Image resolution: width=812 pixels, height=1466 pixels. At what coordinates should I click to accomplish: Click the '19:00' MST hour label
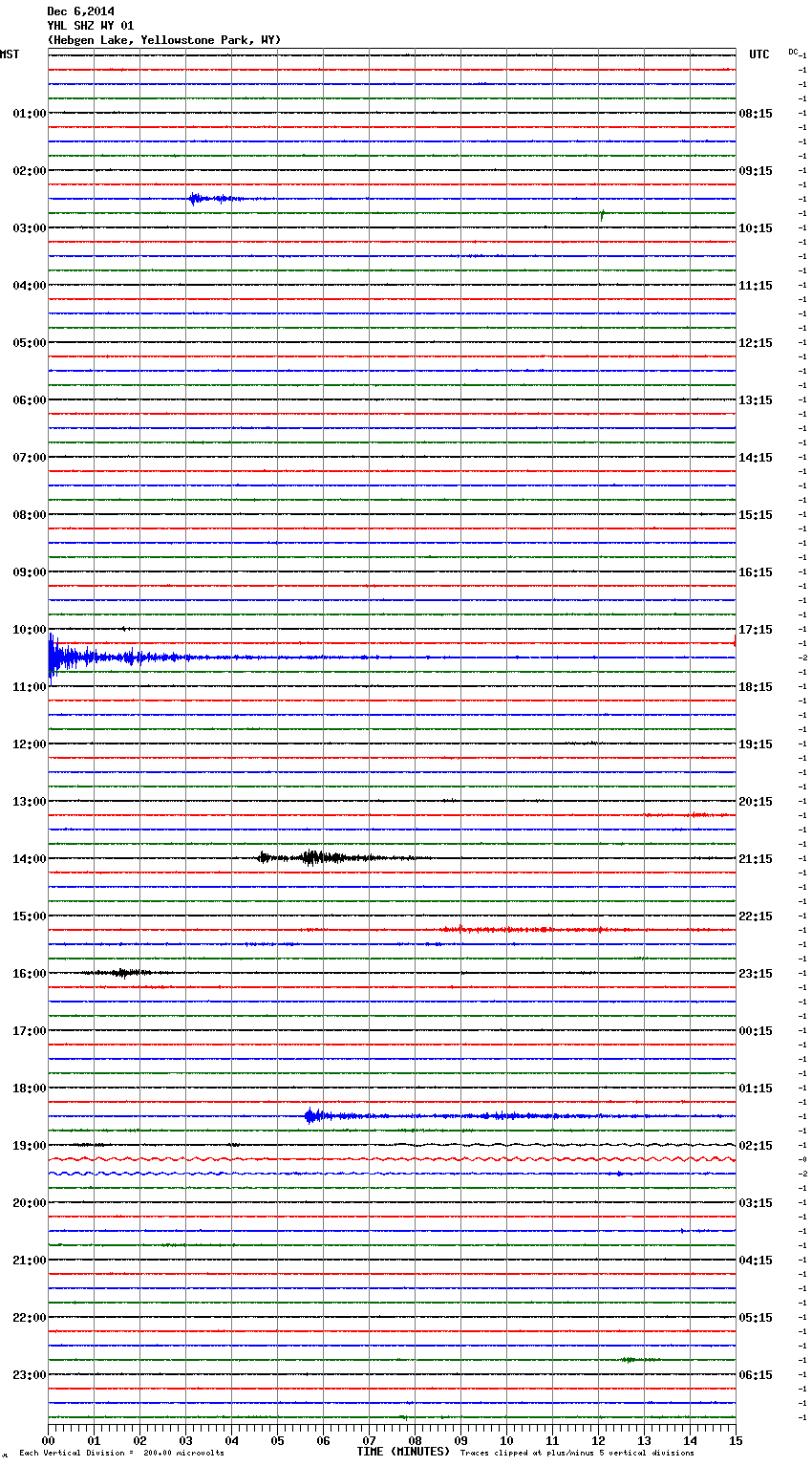(30, 1146)
